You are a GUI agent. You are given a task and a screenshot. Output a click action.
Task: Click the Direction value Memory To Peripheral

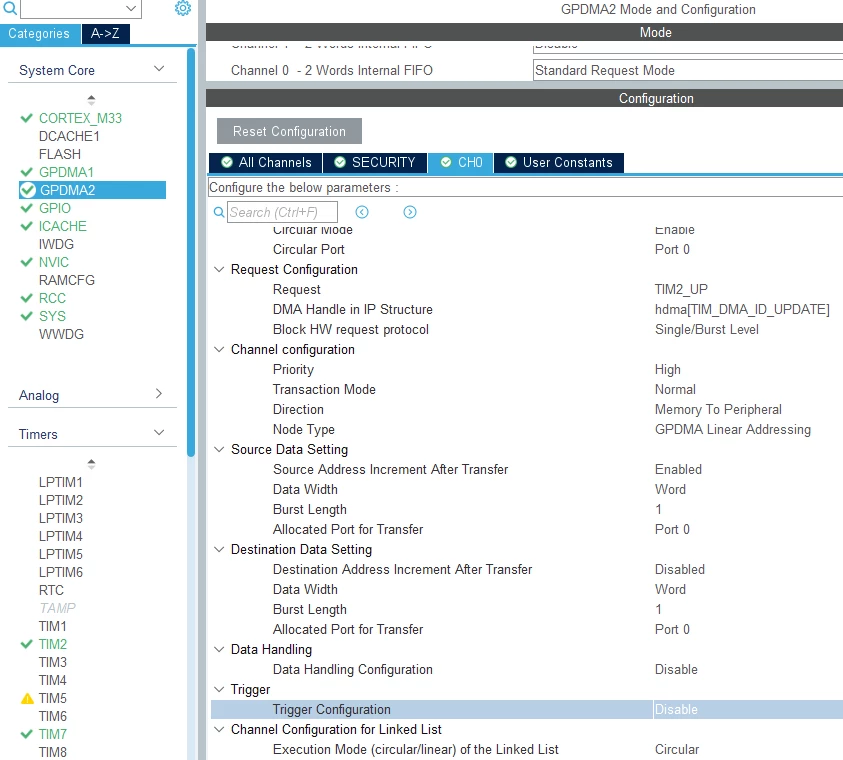718,410
